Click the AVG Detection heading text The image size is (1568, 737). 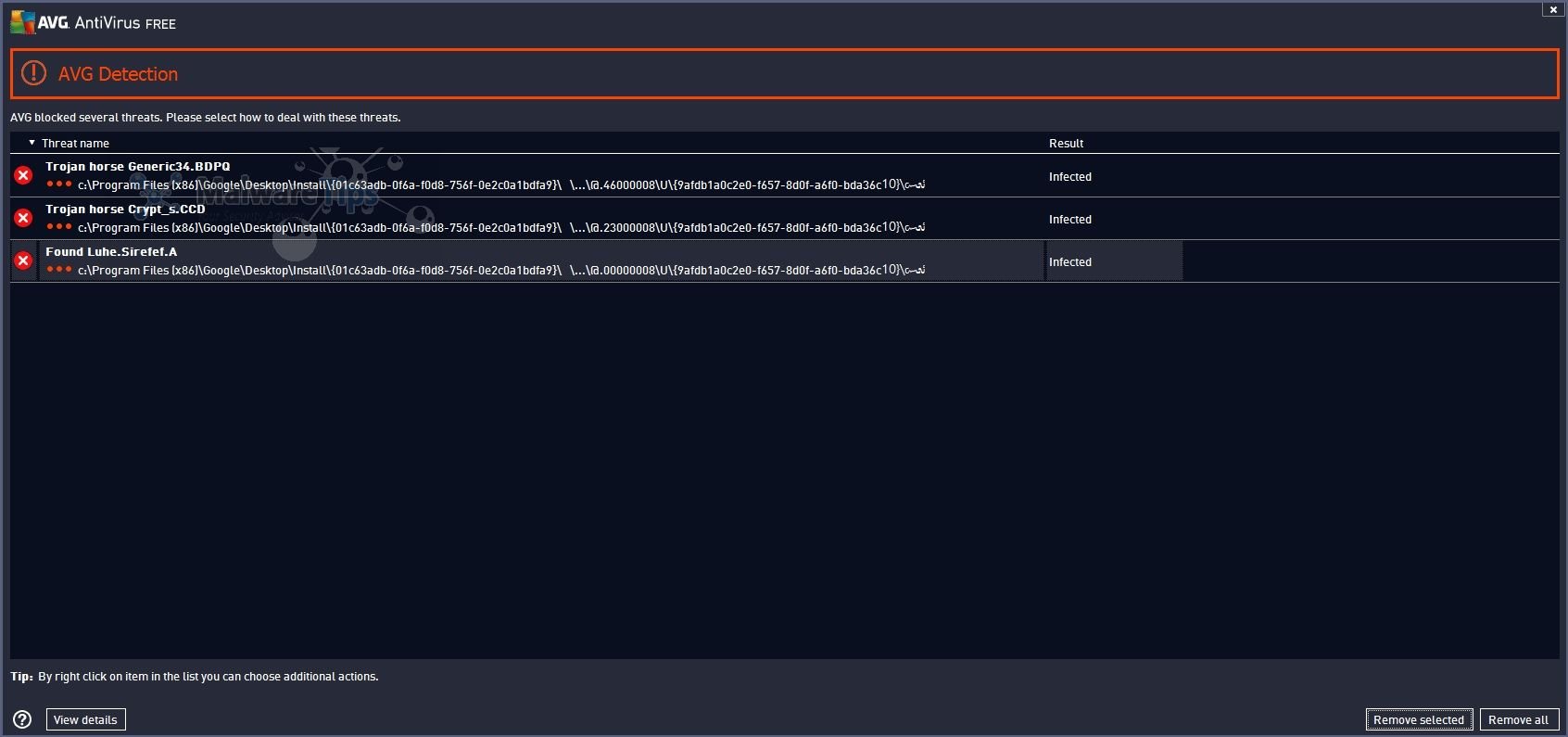118,74
